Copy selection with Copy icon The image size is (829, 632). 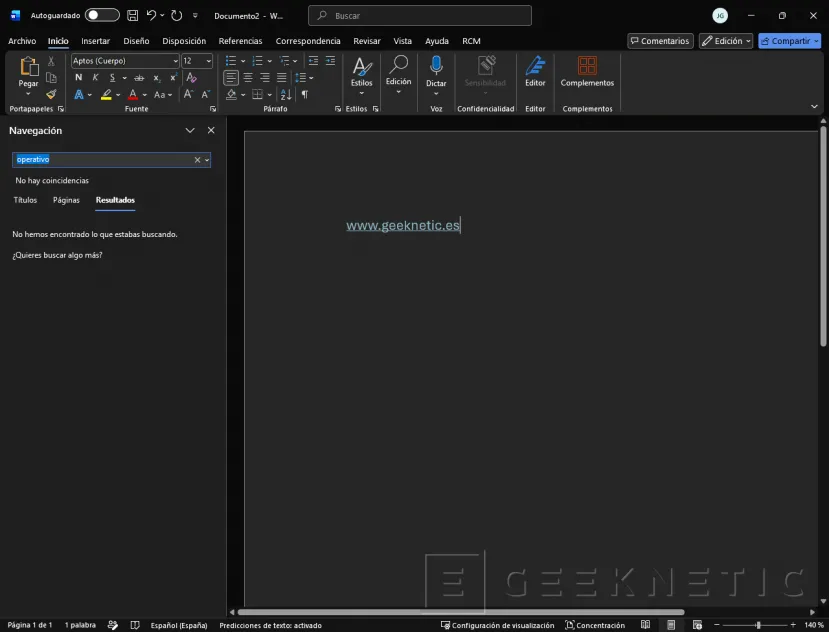tap(51, 78)
